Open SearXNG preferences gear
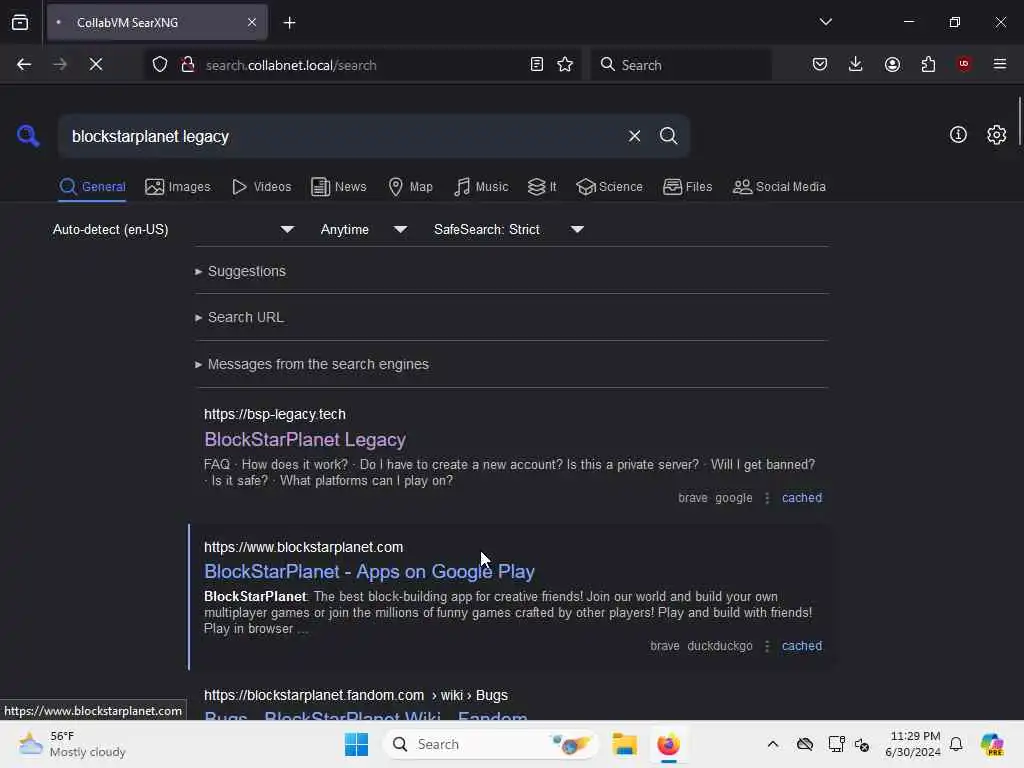Screen dimensions: 1024x768 [997, 135]
